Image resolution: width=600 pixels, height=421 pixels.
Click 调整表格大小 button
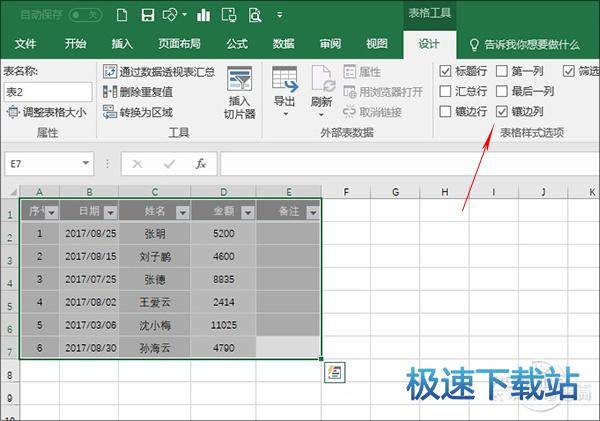click(46, 113)
